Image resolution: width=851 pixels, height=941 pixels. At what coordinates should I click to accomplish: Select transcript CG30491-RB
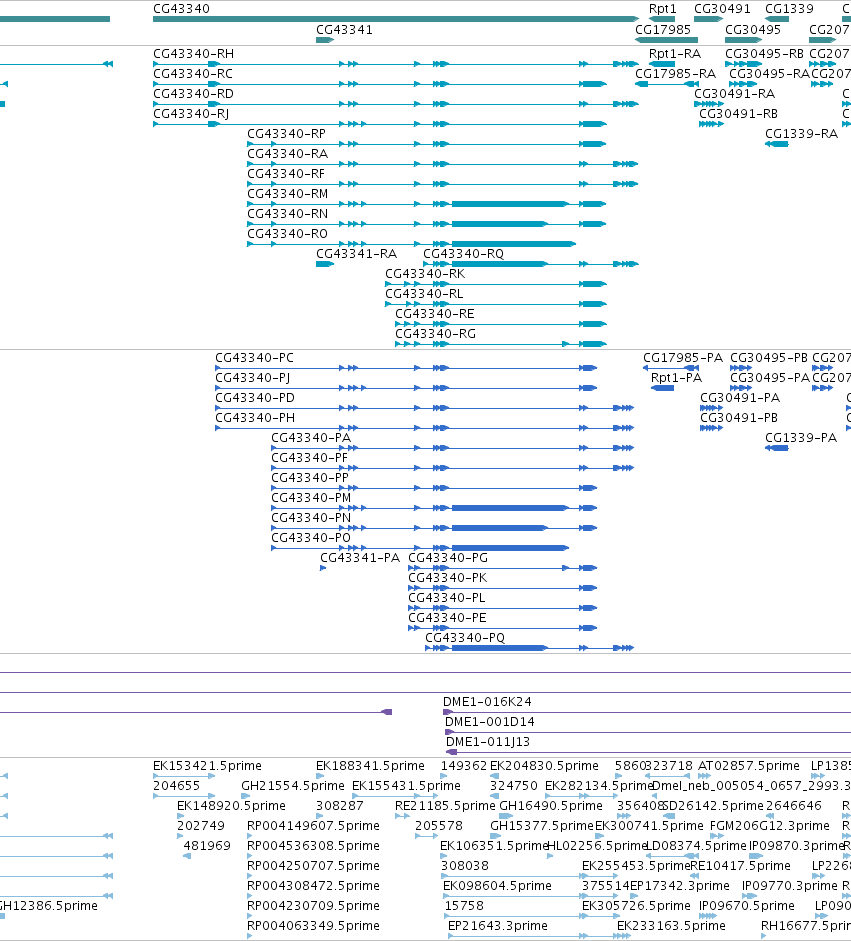pos(738,114)
